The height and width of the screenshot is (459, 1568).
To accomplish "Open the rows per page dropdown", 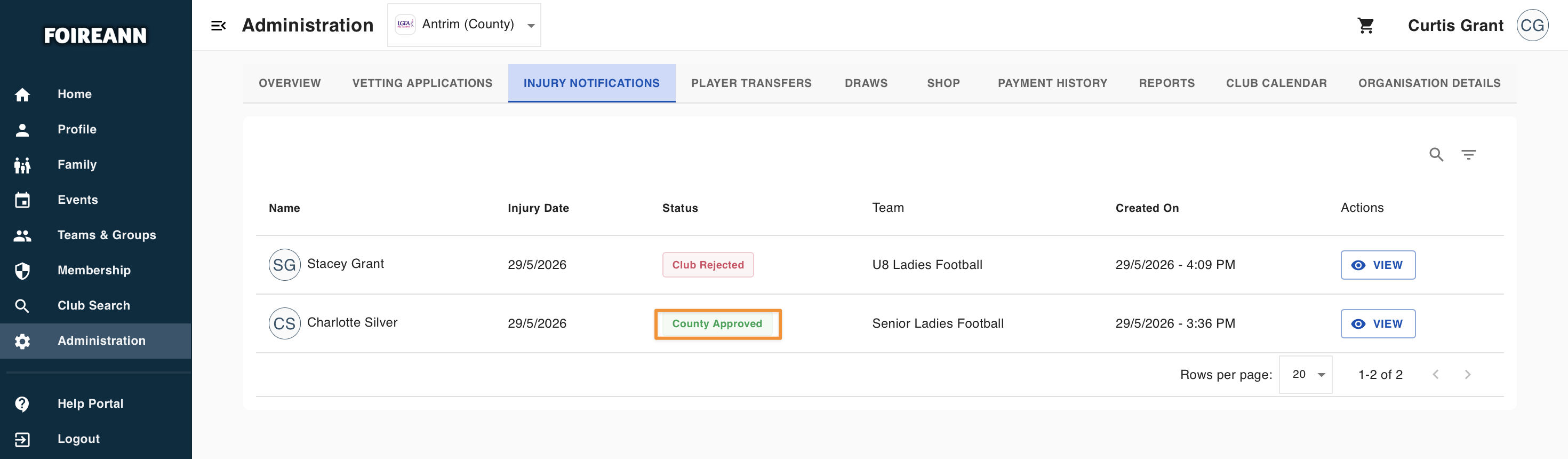I will click(x=1305, y=374).
